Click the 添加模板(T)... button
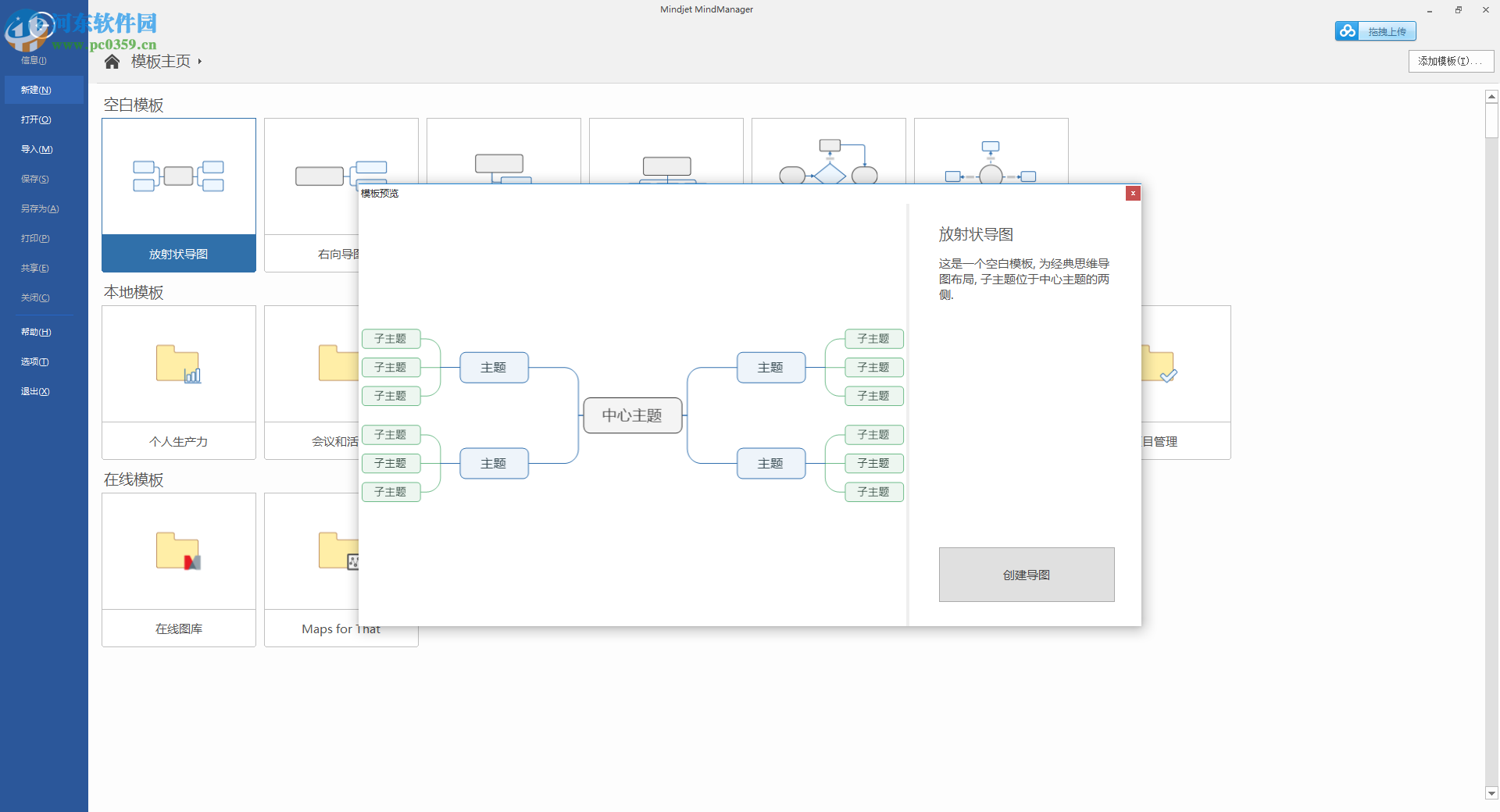Viewport: 1500px width, 812px height. (1450, 61)
